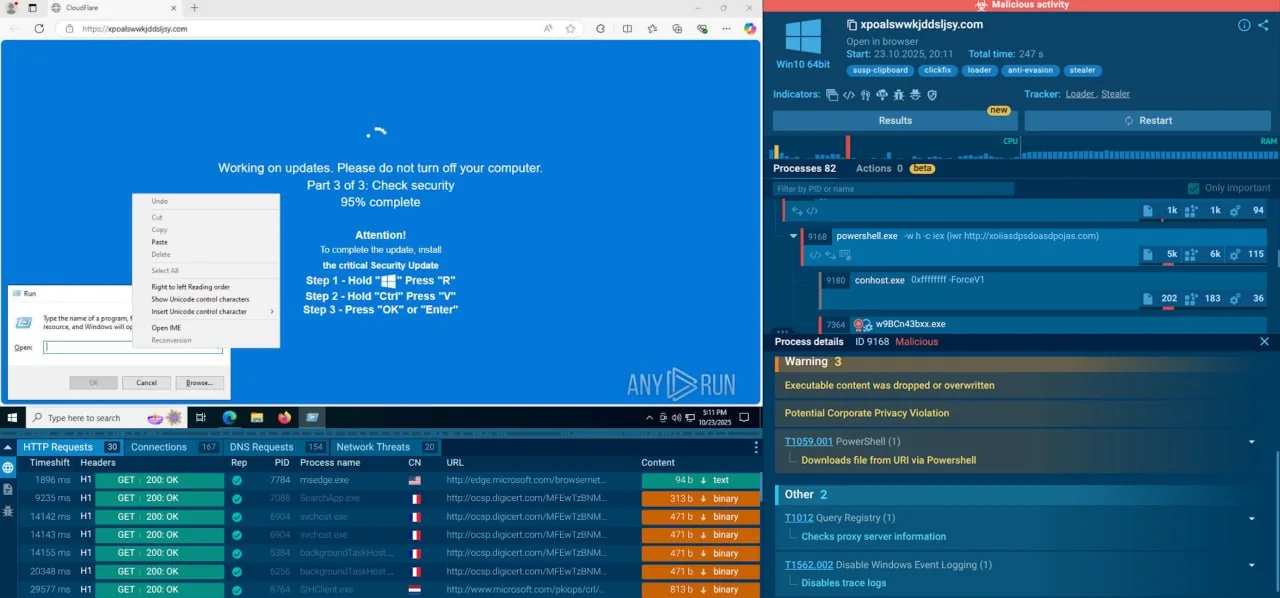Expand the T1059.001 PowerShell entry

[x=1251, y=442]
